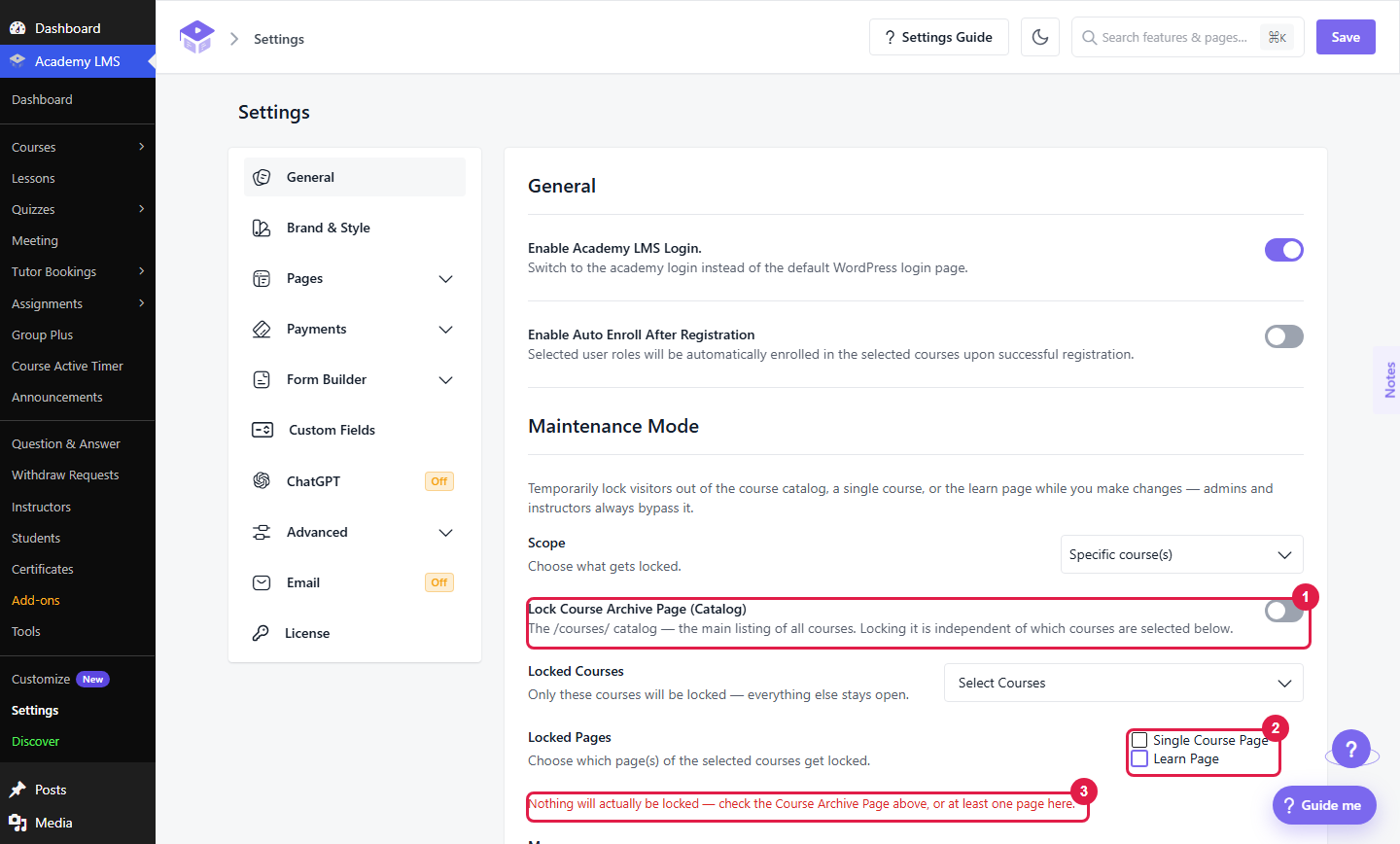
Task: Click the Posts pin icon
Action: [17, 790]
